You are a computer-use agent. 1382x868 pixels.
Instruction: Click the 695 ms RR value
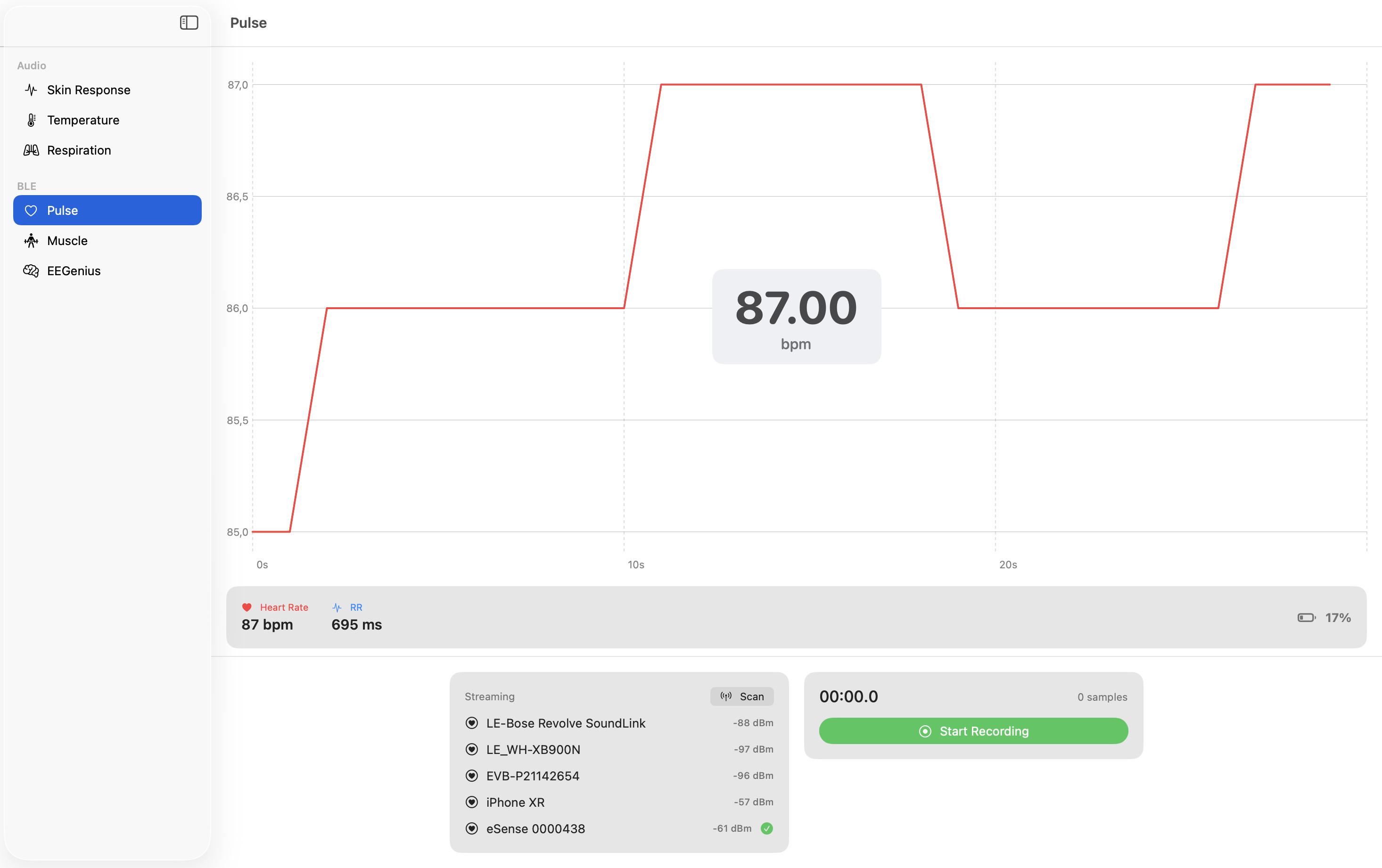(x=356, y=624)
